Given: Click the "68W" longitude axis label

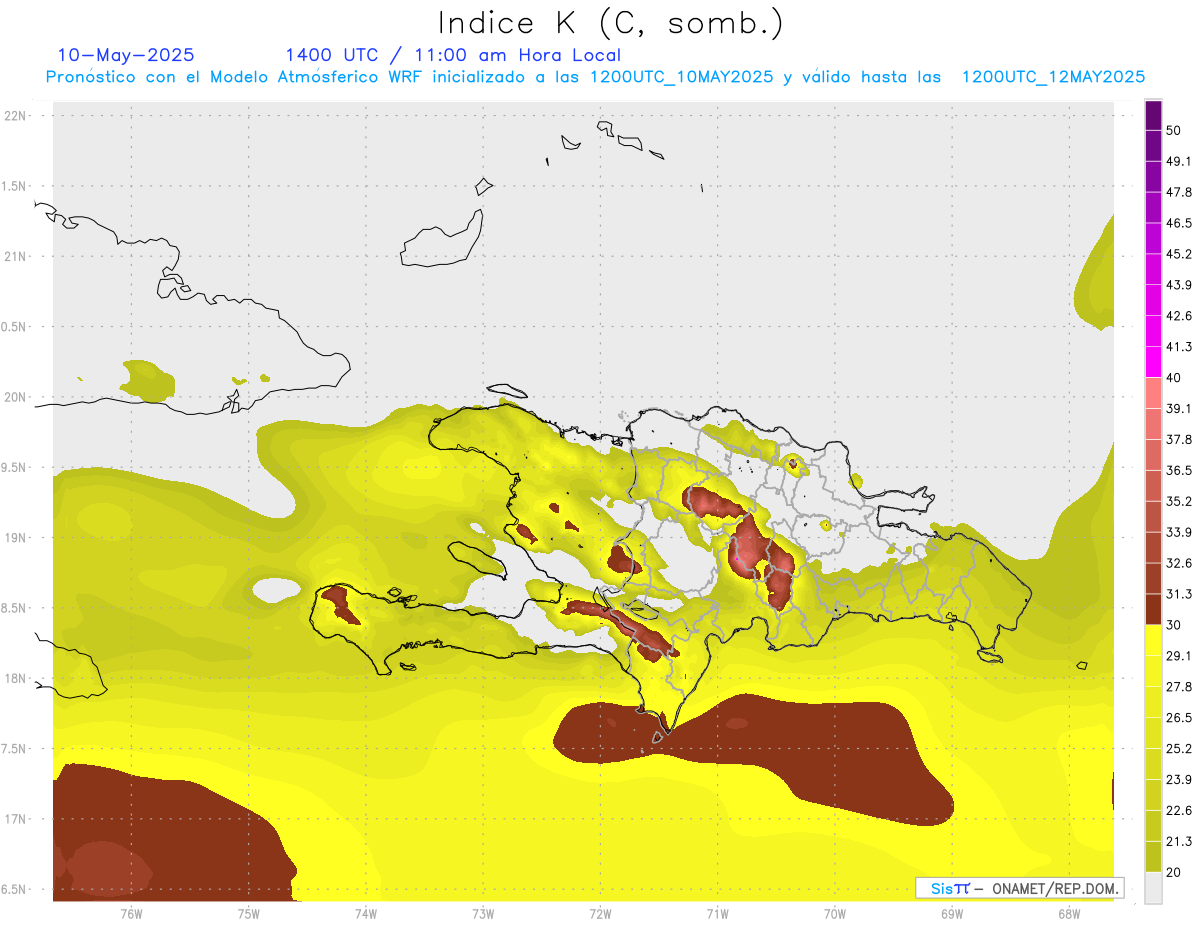Looking at the screenshot, I should (x=1069, y=914).
